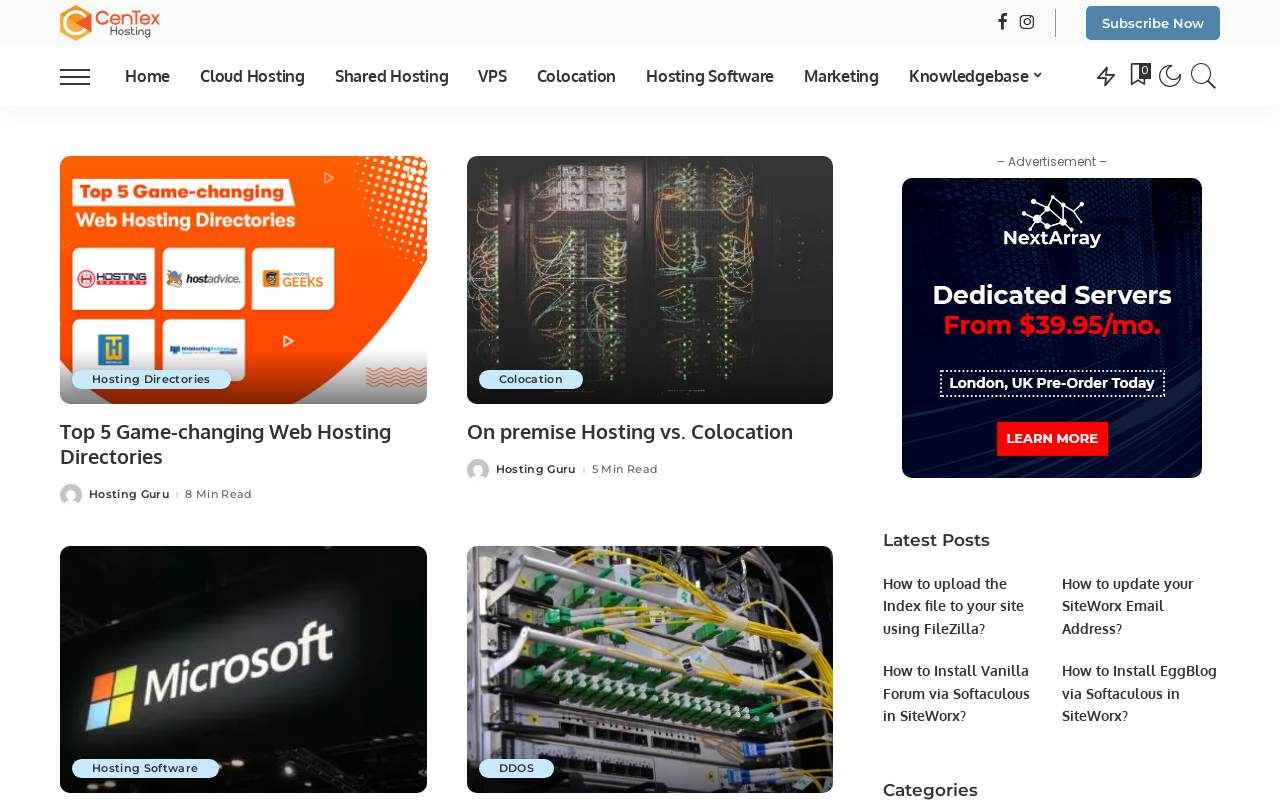
Task: Click the Hosting Directories category tag
Action: (151, 379)
